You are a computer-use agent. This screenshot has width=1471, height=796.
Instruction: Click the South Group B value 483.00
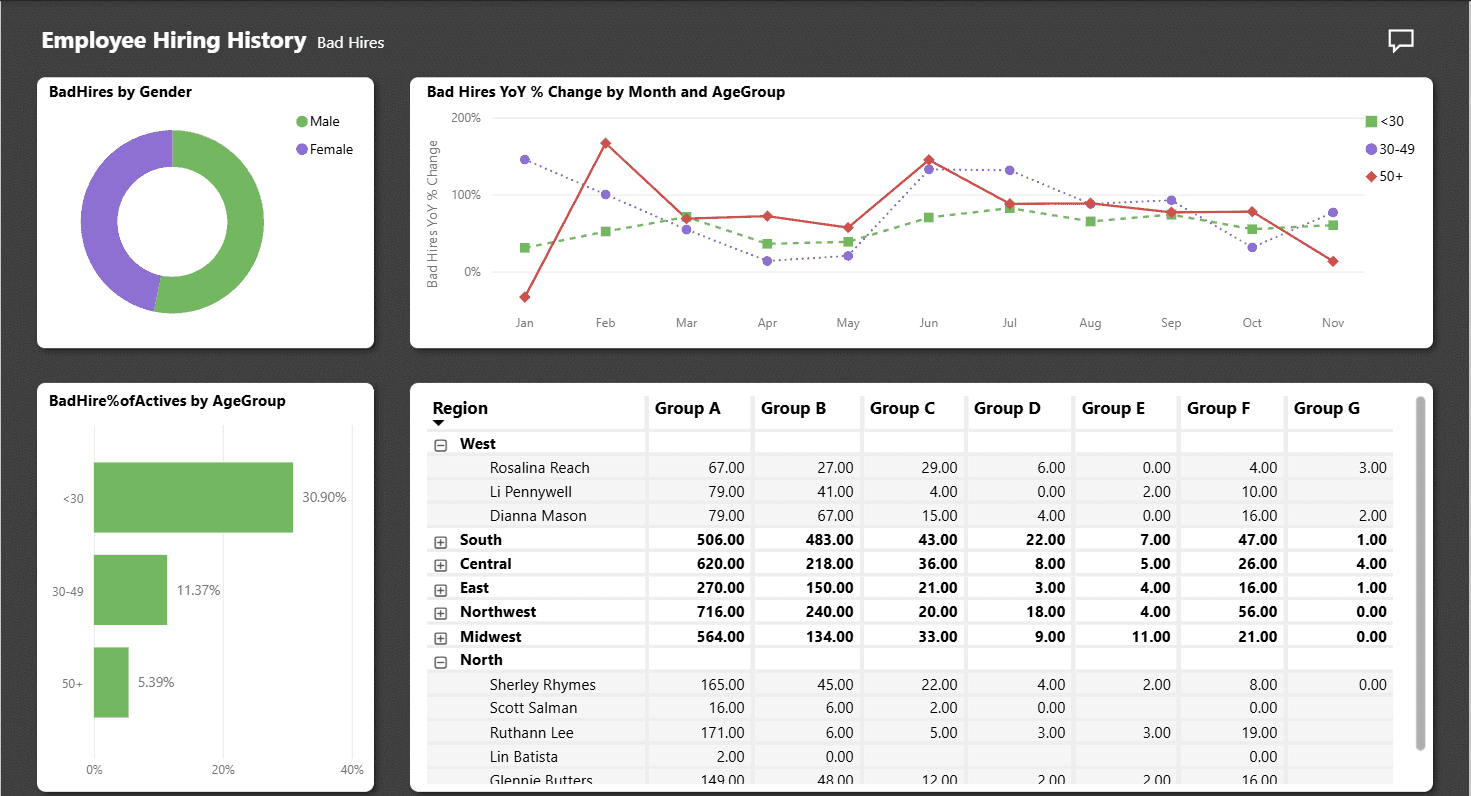(830, 540)
